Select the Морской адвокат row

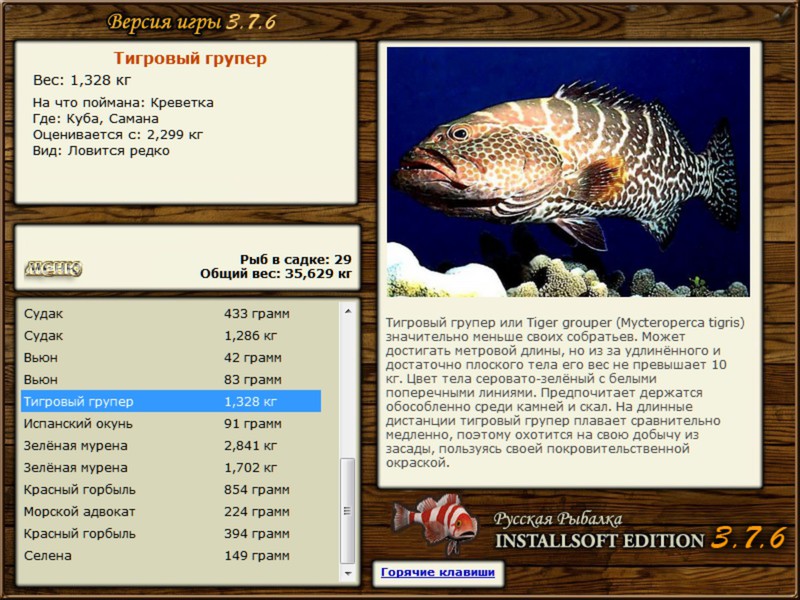pyautogui.click(x=171, y=511)
